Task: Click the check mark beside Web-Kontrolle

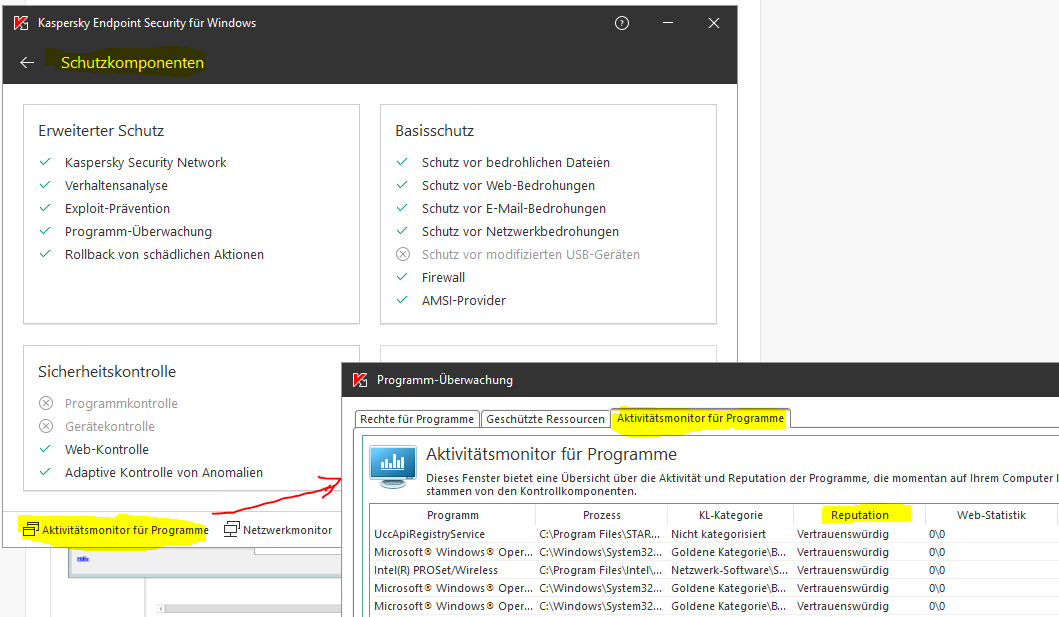Action: [x=45, y=449]
